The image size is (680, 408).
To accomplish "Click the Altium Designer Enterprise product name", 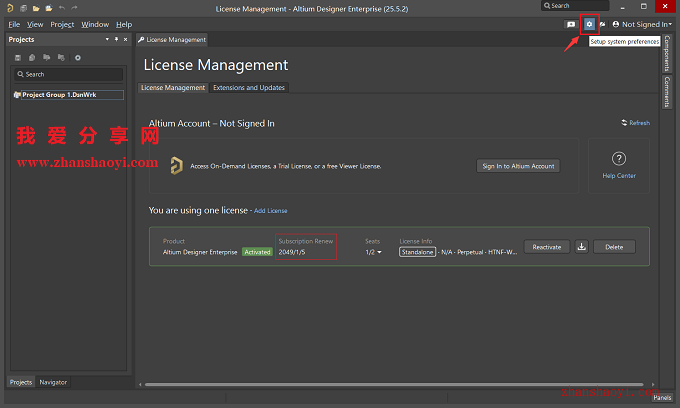I will tap(200, 252).
